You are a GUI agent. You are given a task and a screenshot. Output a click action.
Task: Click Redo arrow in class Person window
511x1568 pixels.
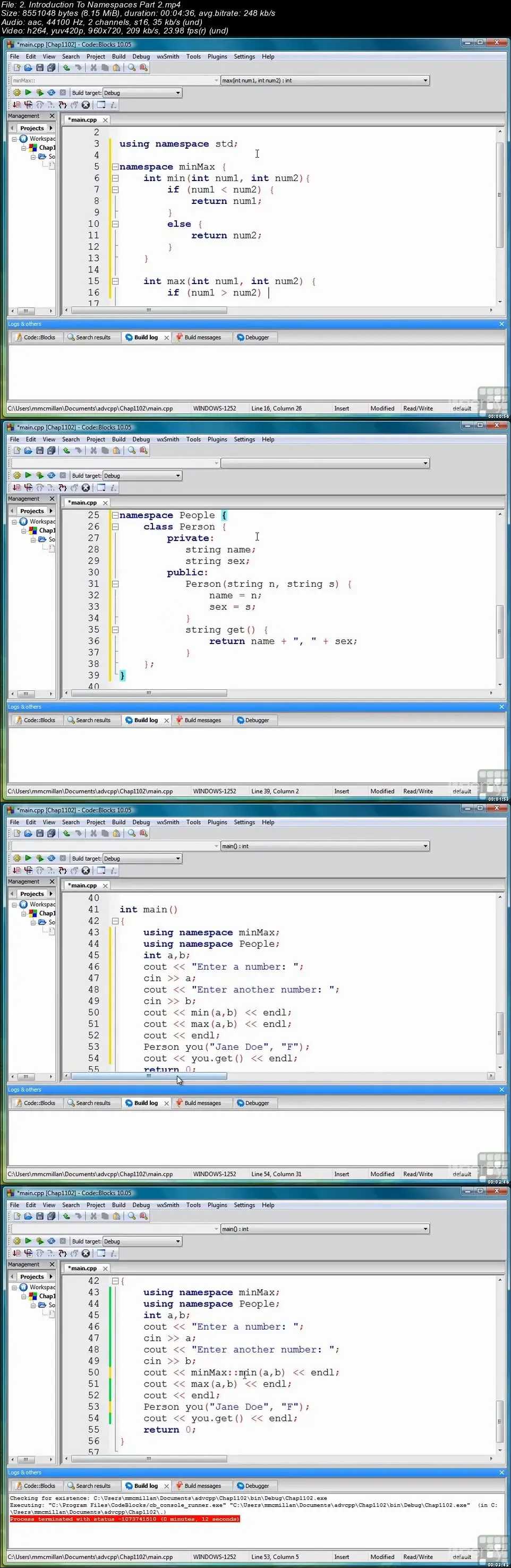(x=78, y=450)
